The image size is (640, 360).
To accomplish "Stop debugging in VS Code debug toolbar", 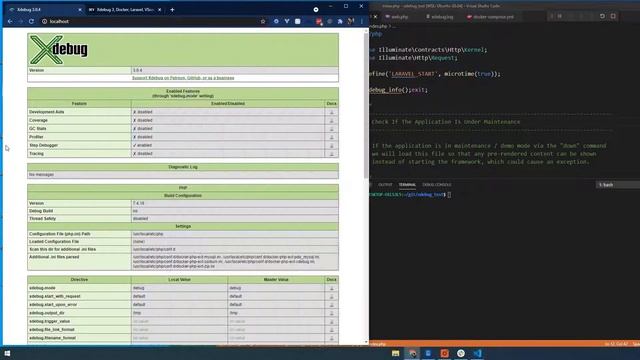I will point(613,16).
